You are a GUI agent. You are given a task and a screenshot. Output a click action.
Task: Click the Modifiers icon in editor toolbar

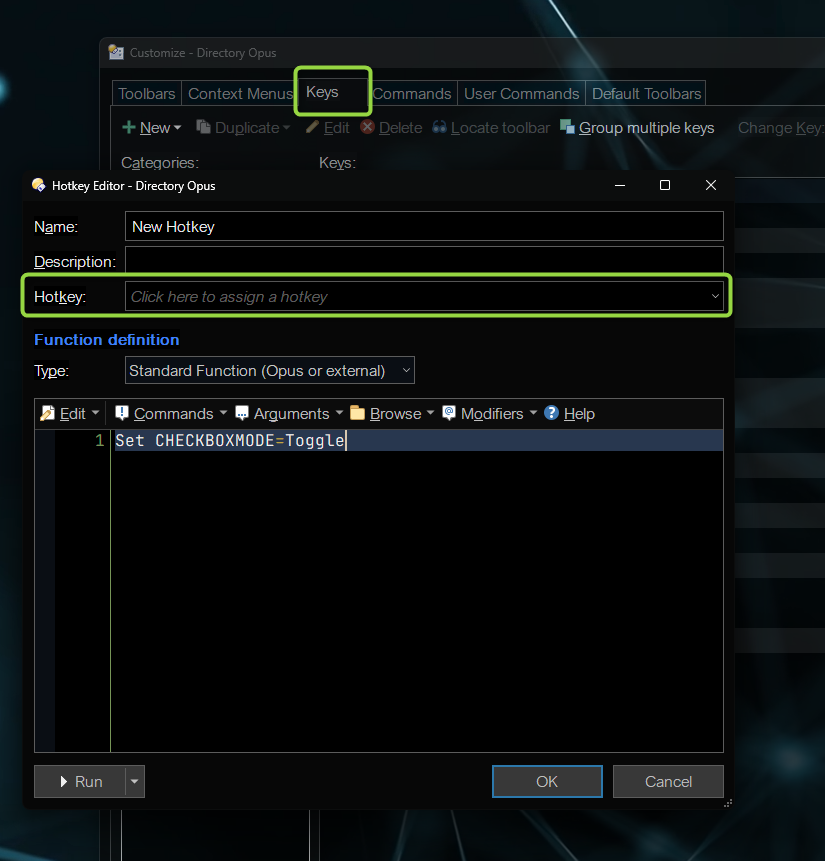pyautogui.click(x=449, y=413)
